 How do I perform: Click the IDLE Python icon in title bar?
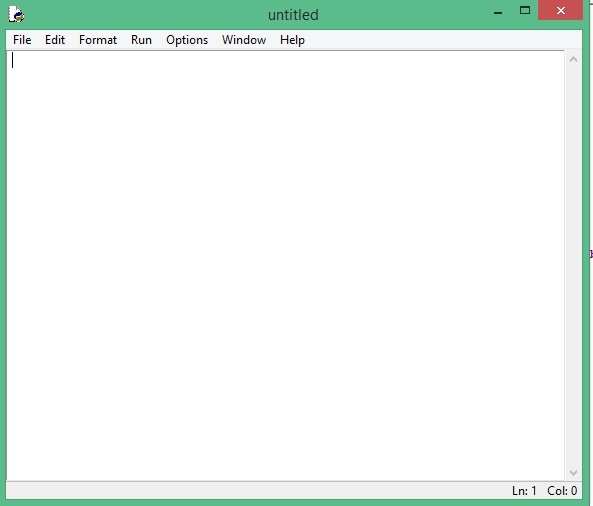point(16,14)
